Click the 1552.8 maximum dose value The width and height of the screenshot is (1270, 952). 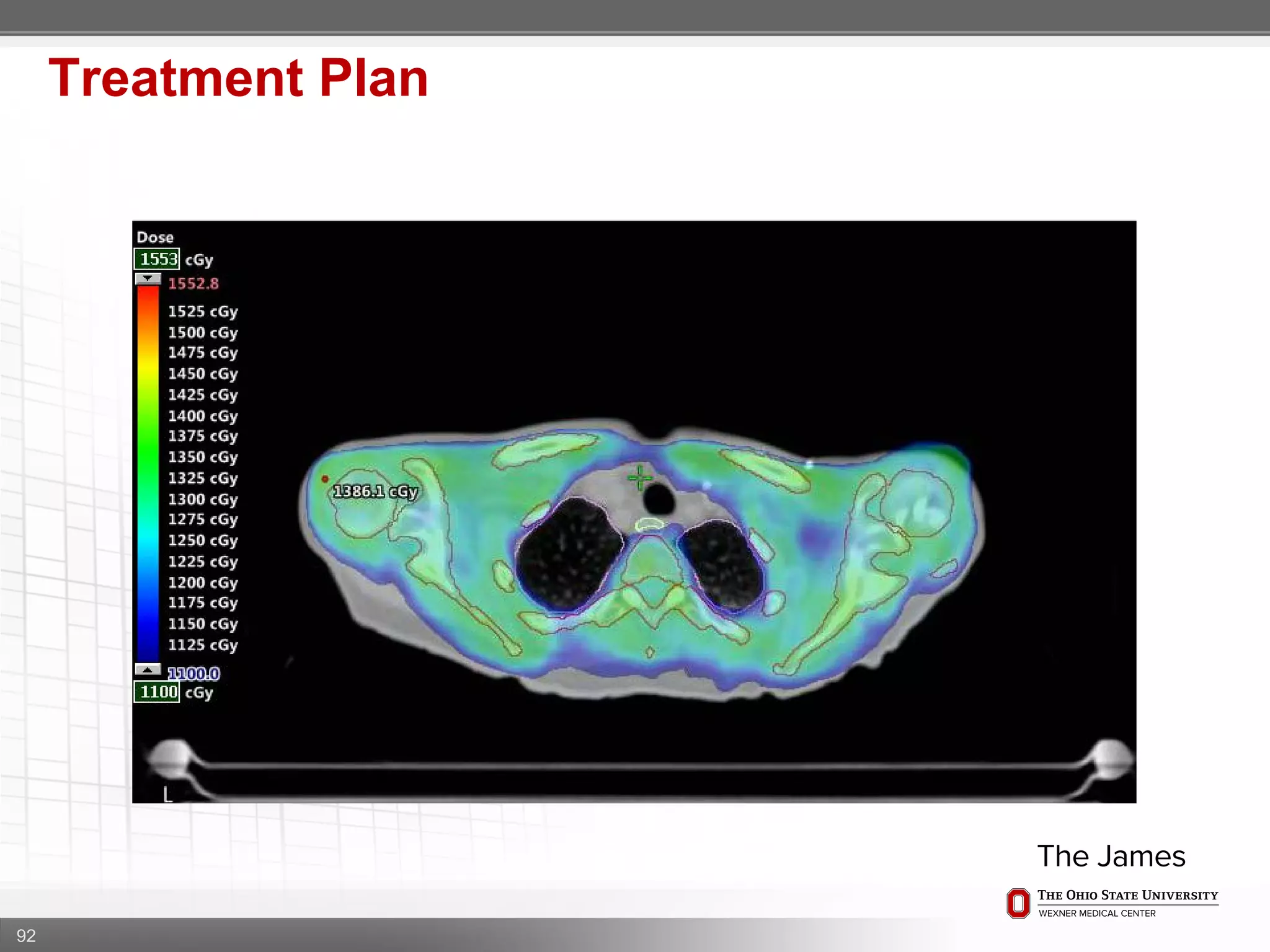coord(193,284)
